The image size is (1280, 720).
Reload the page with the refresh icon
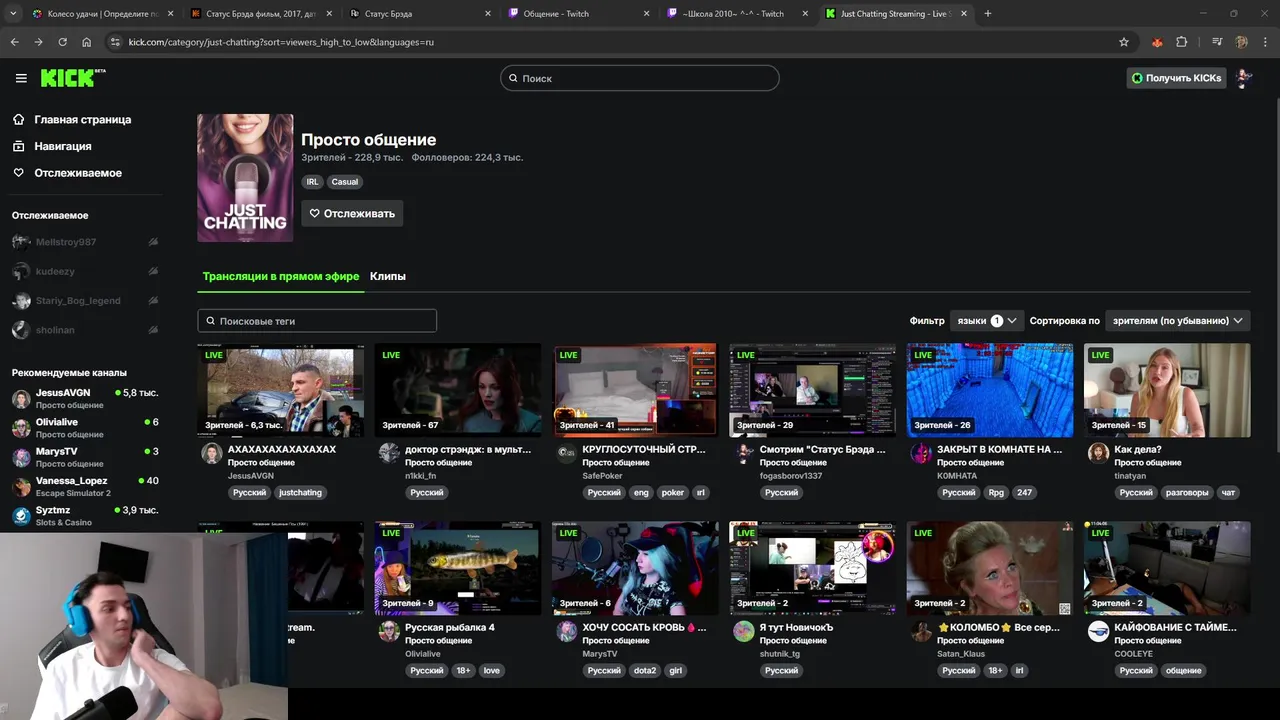pos(62,42)
